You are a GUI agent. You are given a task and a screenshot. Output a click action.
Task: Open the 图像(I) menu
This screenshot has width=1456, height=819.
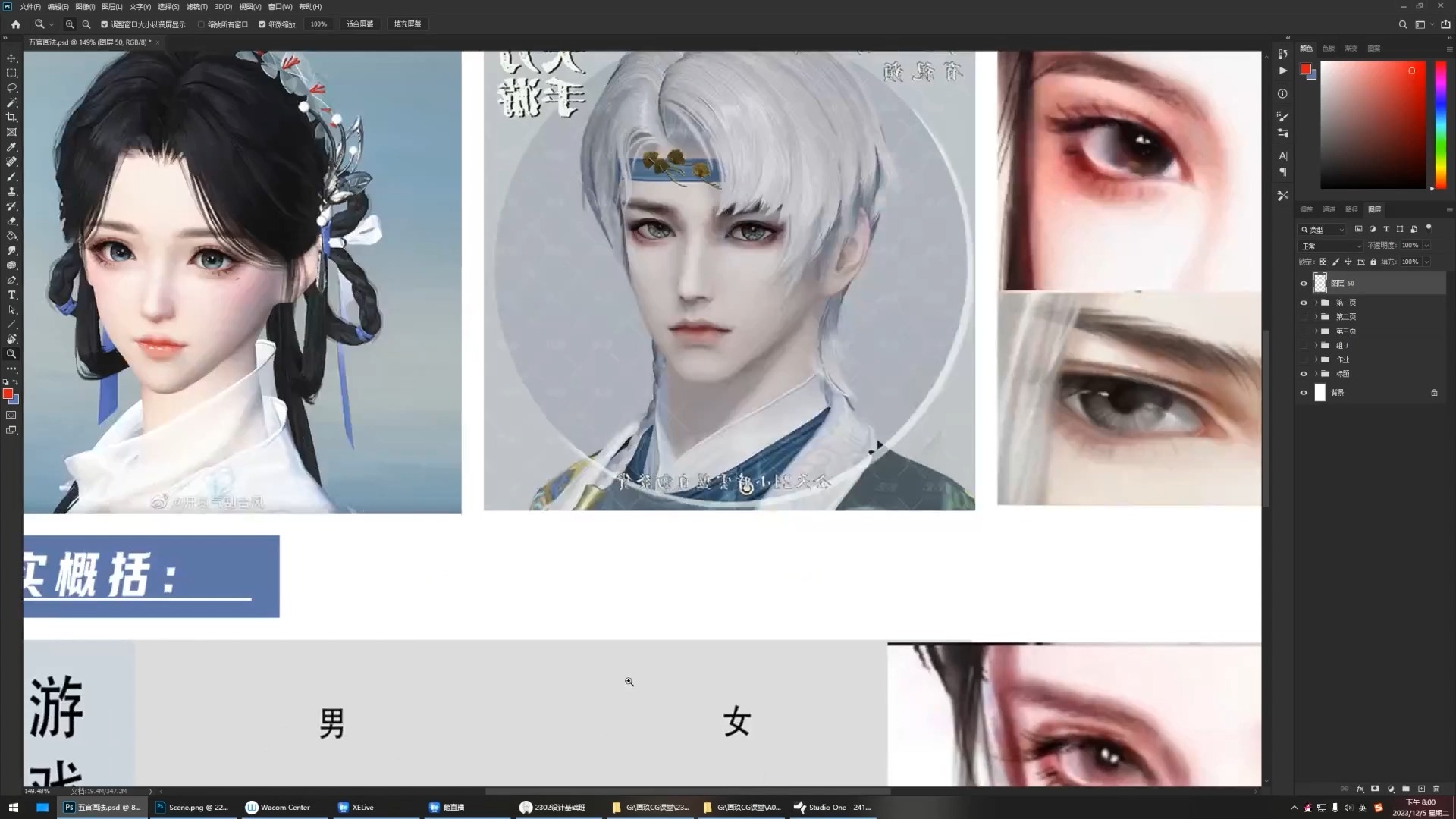click(85, 6)
